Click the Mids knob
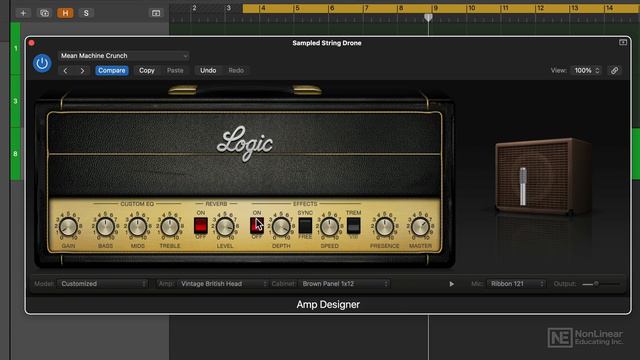This screenshot has width=640, height=360. pos(138,227)
